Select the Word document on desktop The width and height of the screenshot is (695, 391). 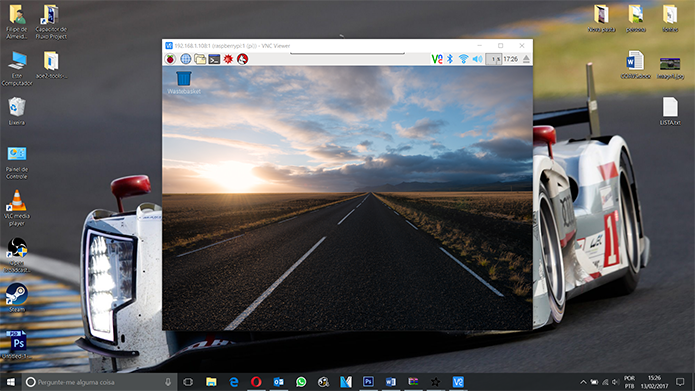(x=635, y=65)
